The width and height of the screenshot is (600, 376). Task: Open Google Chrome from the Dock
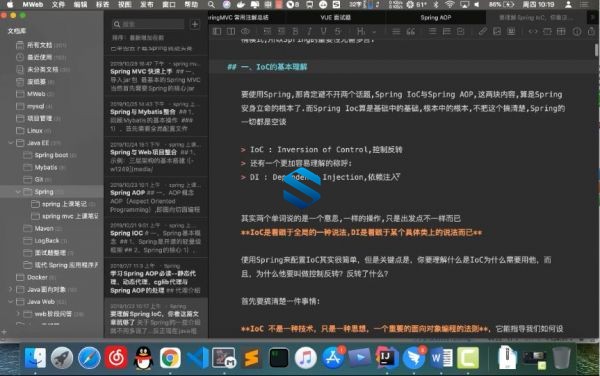pos(170,358)
